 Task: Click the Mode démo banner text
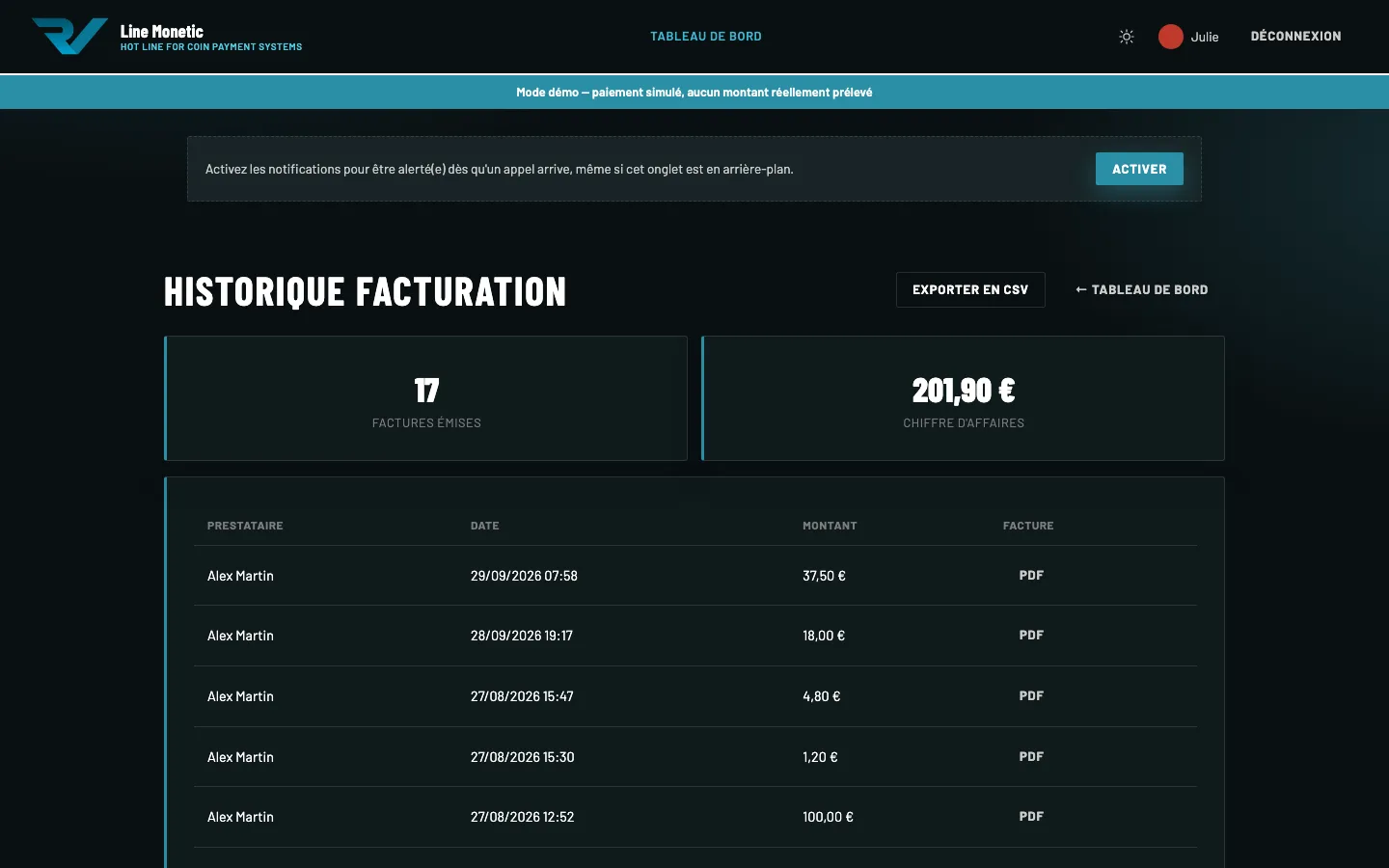[x=694, y=93]
